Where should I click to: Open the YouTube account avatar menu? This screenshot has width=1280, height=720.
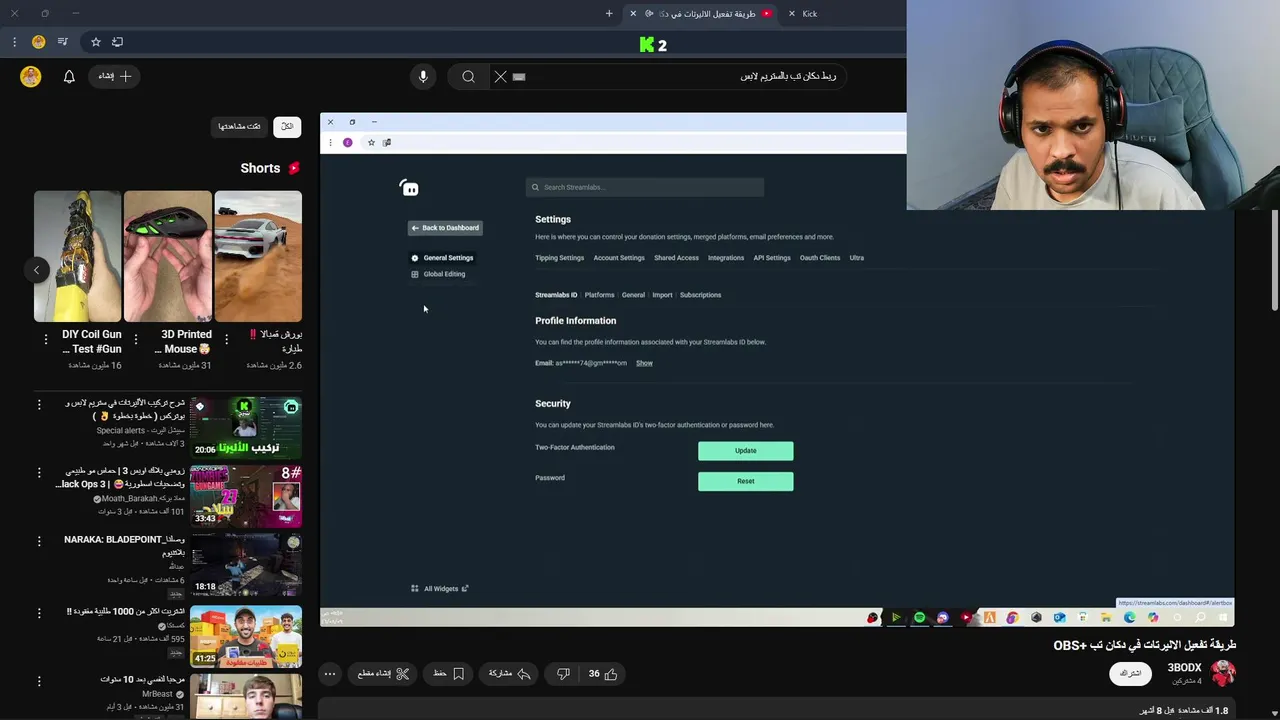point(31,76)
